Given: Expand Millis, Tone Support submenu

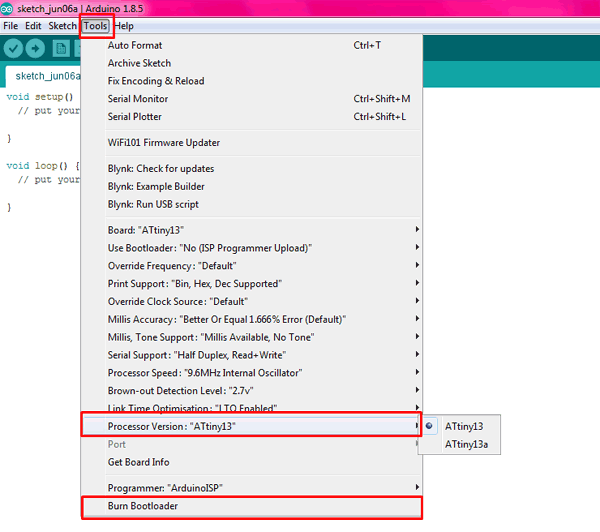Looking at the screenshot, I should 252,337.
